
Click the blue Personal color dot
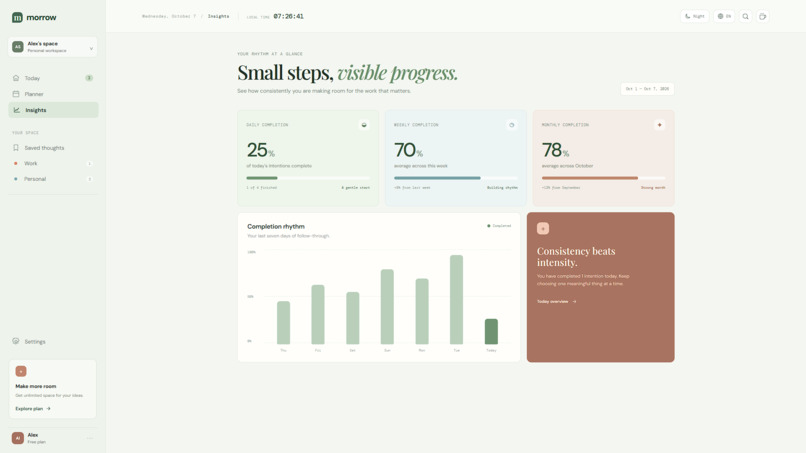tap(15, 179)
